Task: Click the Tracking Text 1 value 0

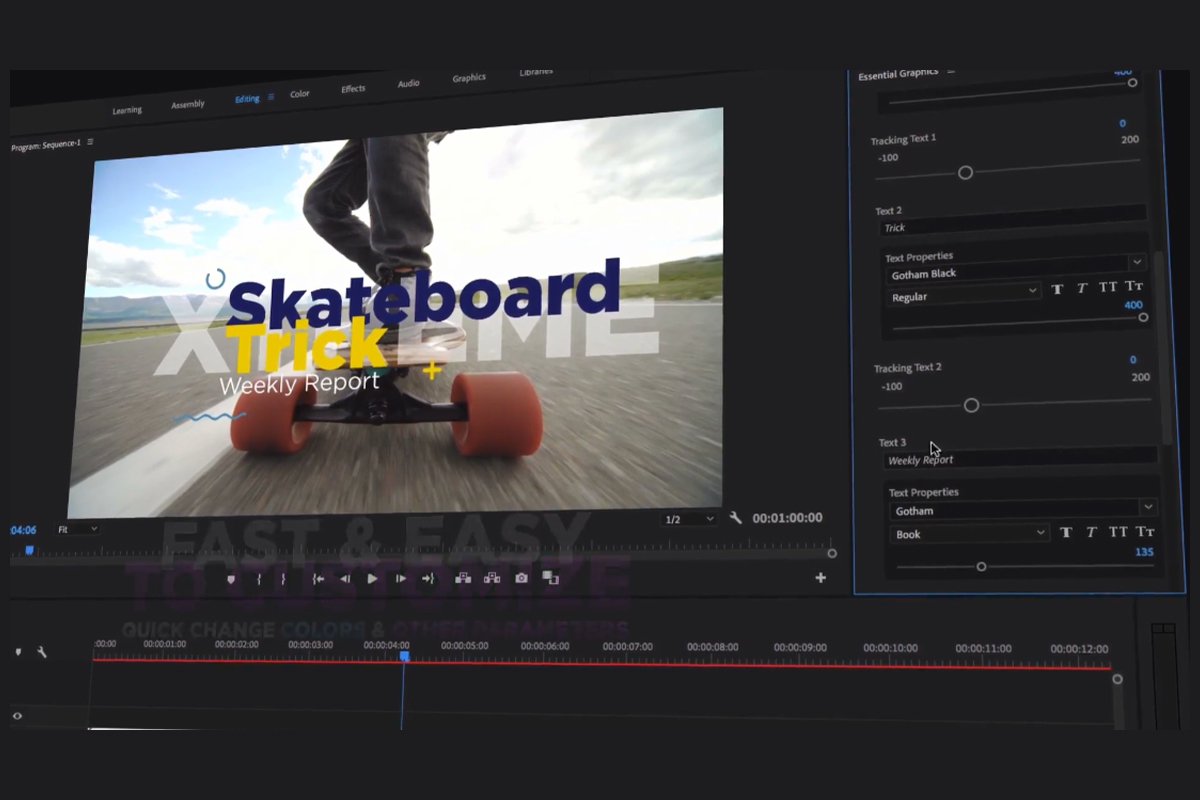Action: click(1122, 124)
